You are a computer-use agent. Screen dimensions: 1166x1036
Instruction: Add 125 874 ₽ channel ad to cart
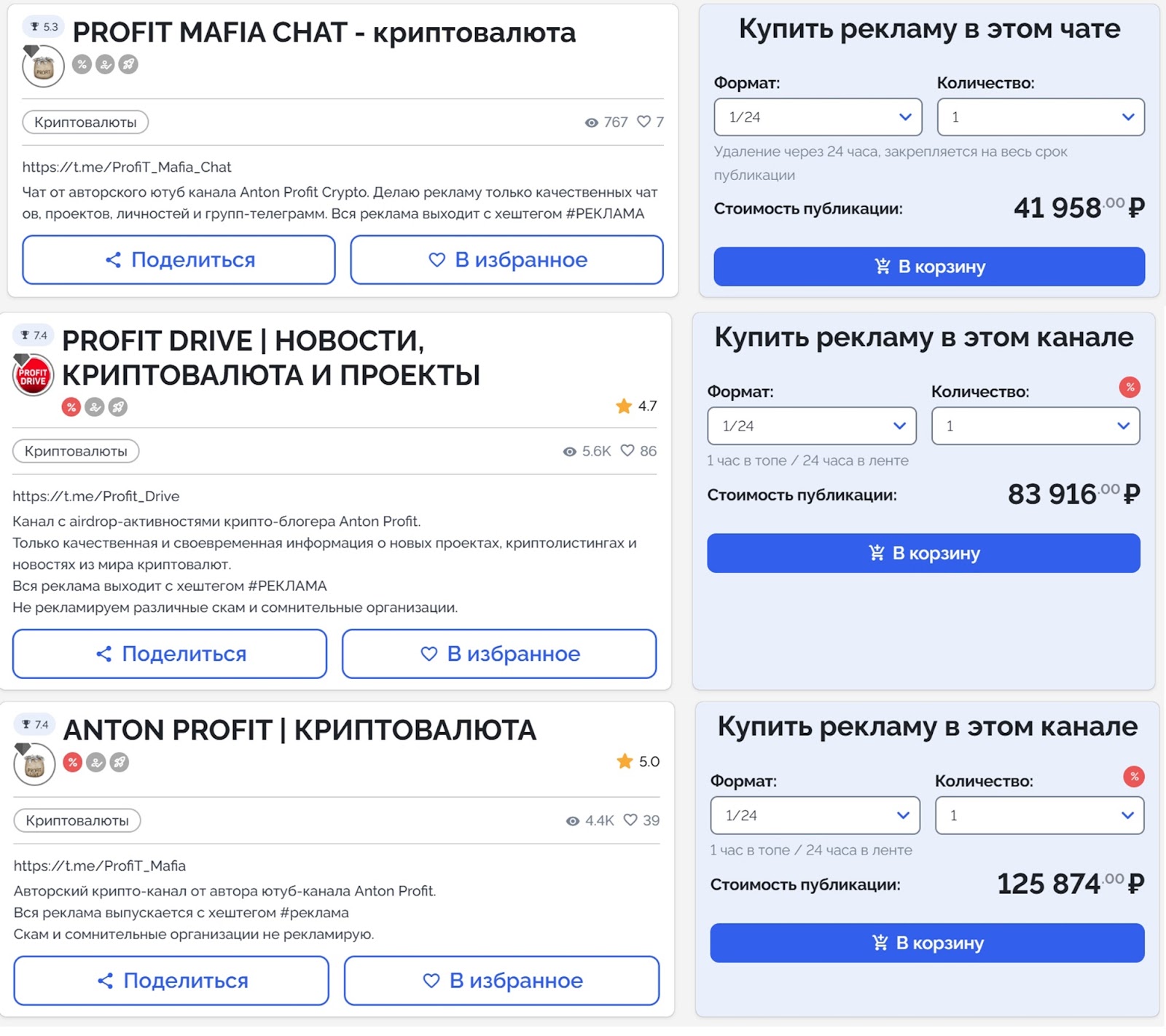pos(927,943)
